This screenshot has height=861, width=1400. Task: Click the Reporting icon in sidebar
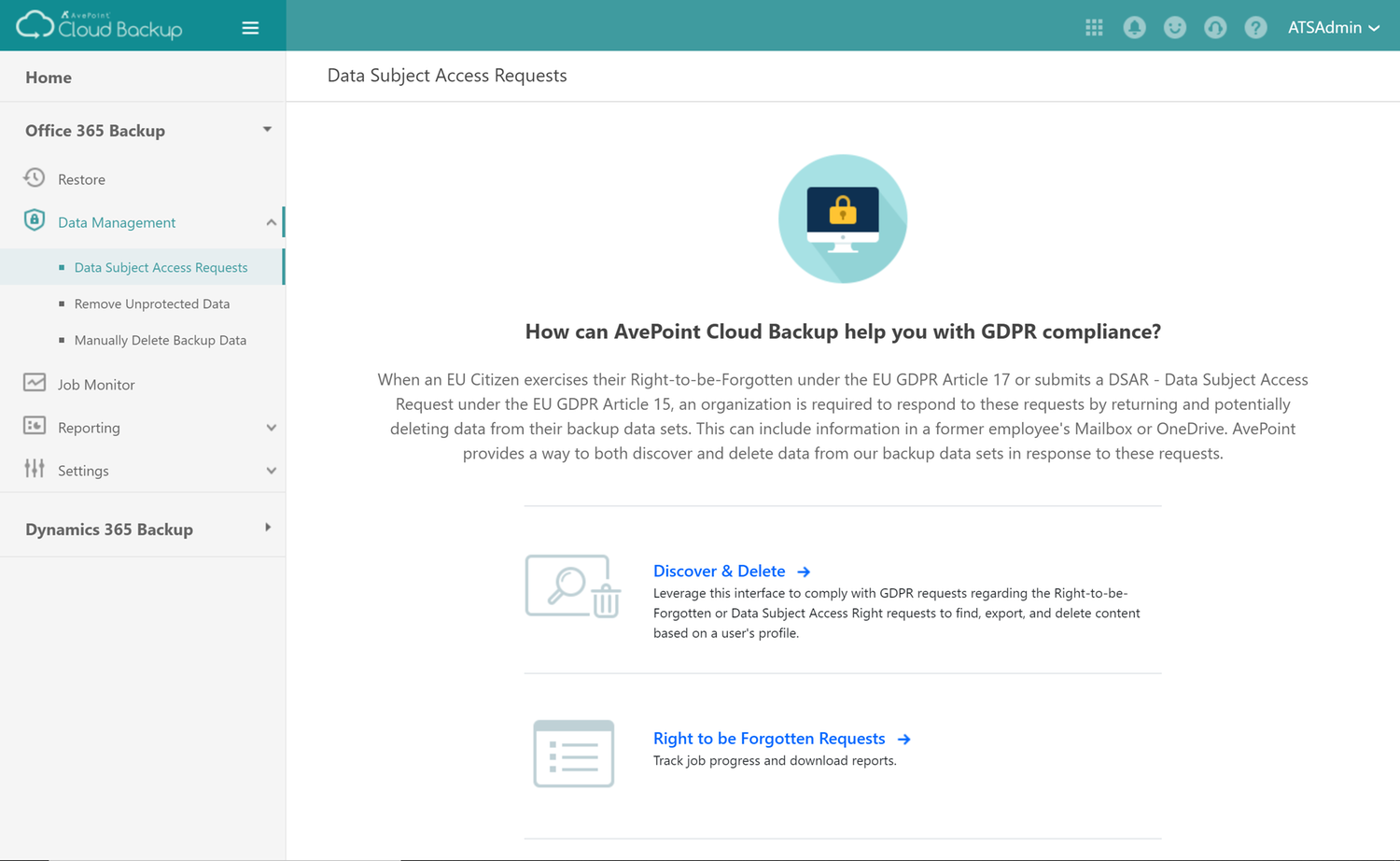pyautogui.click(x=35, y=427)
